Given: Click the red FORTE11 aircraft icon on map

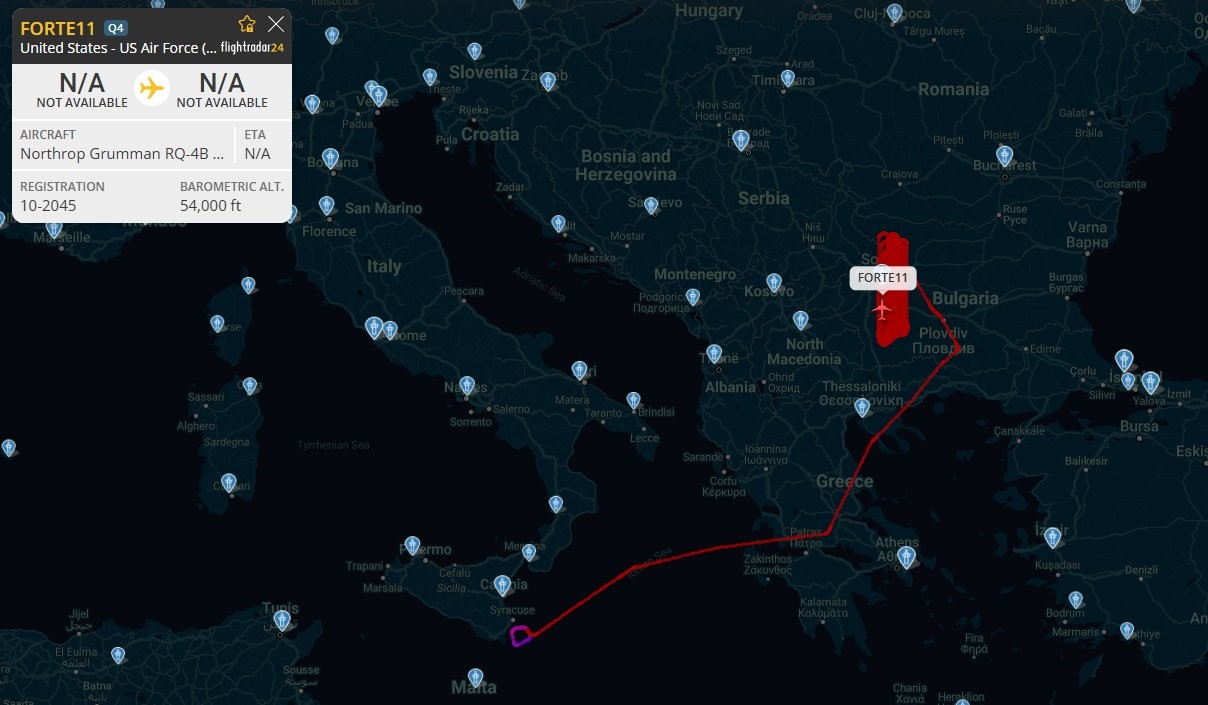Looking at the screenshot, I should [x=882, y=309].
